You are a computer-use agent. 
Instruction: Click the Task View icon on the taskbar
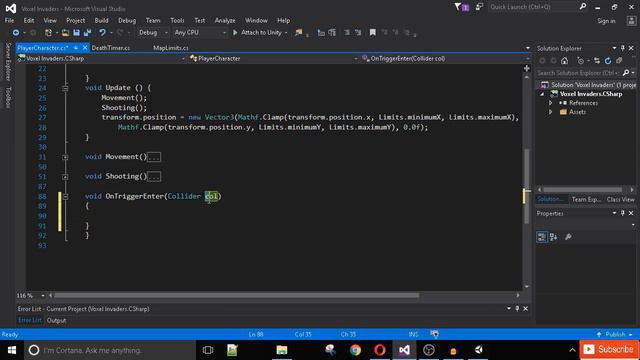coord(208,350)
